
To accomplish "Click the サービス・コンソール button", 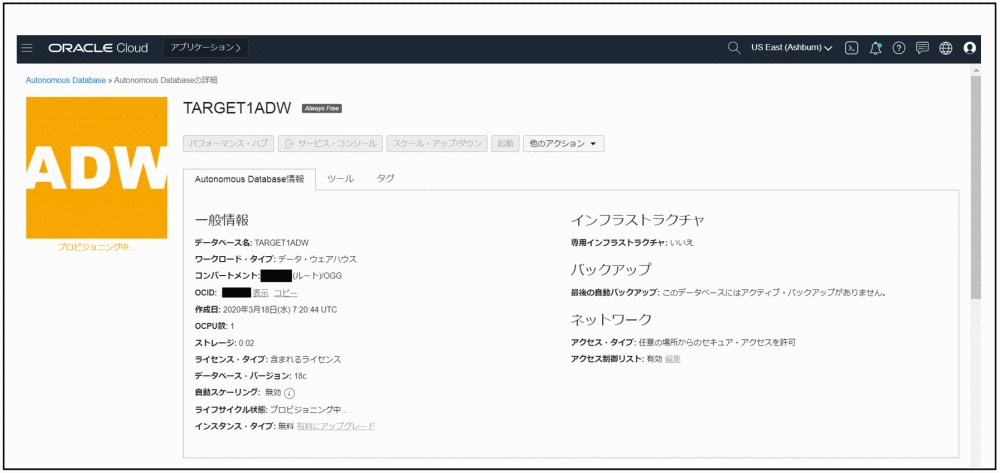I will click(331, 143).
